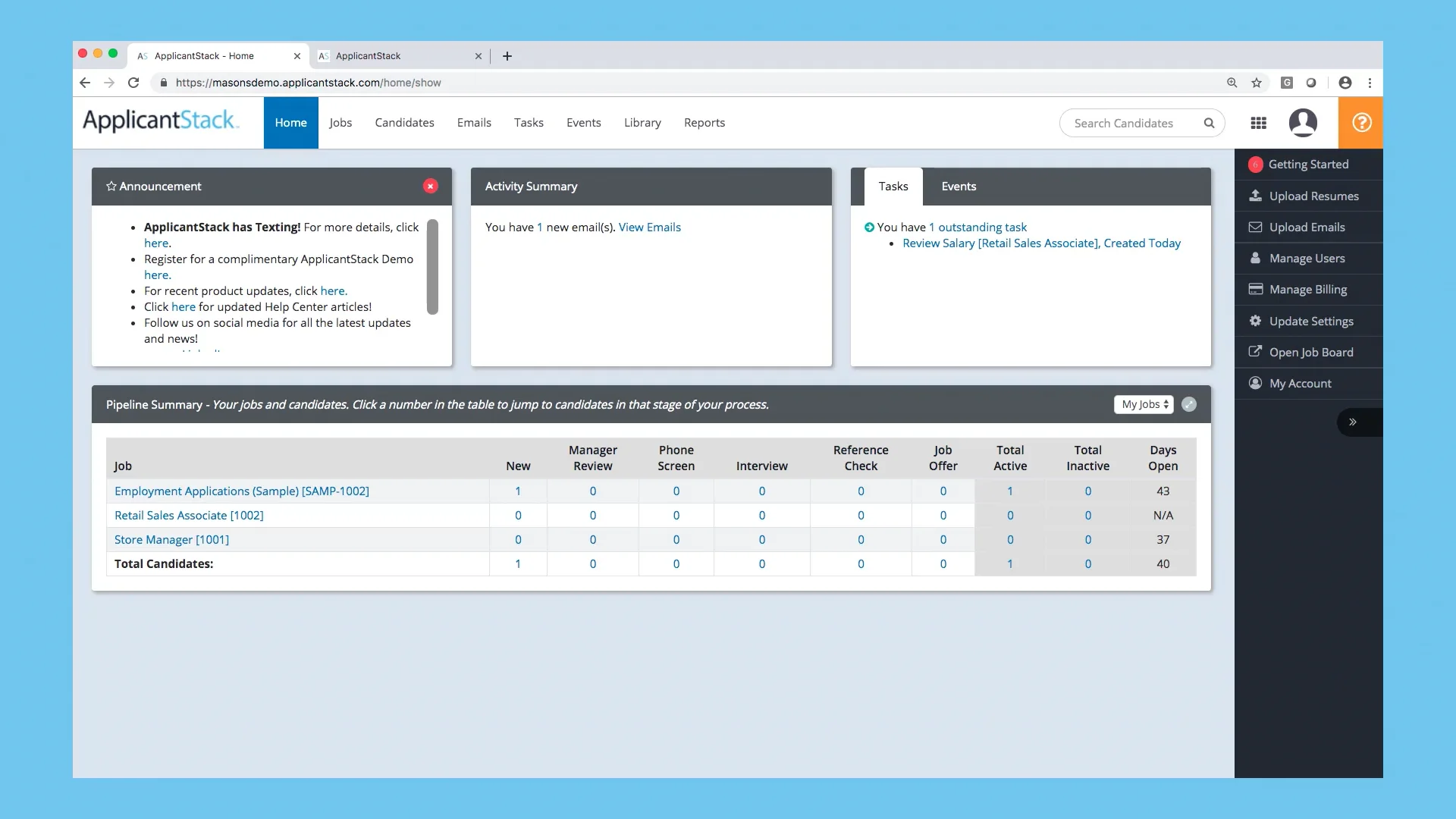Click the search magnifier in Search Candidates
Viewport: 1456px width, 819px height.
1209,123
